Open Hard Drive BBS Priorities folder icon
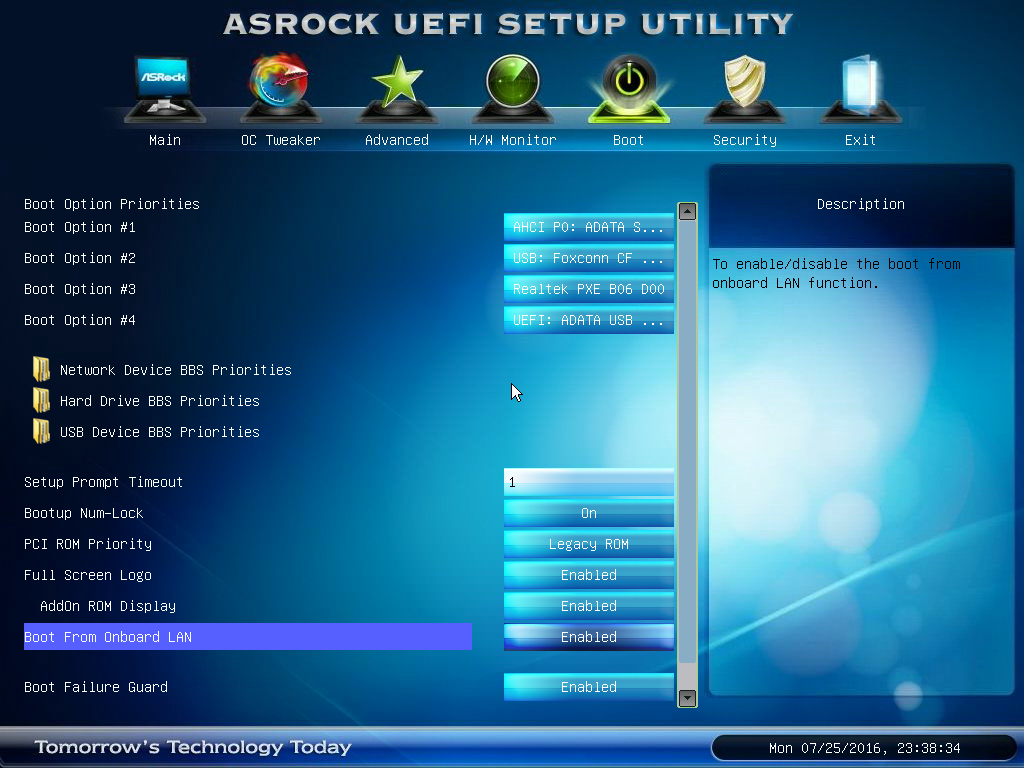Image resolution: width=1024 pixels, height=768 pixels. 41,400
